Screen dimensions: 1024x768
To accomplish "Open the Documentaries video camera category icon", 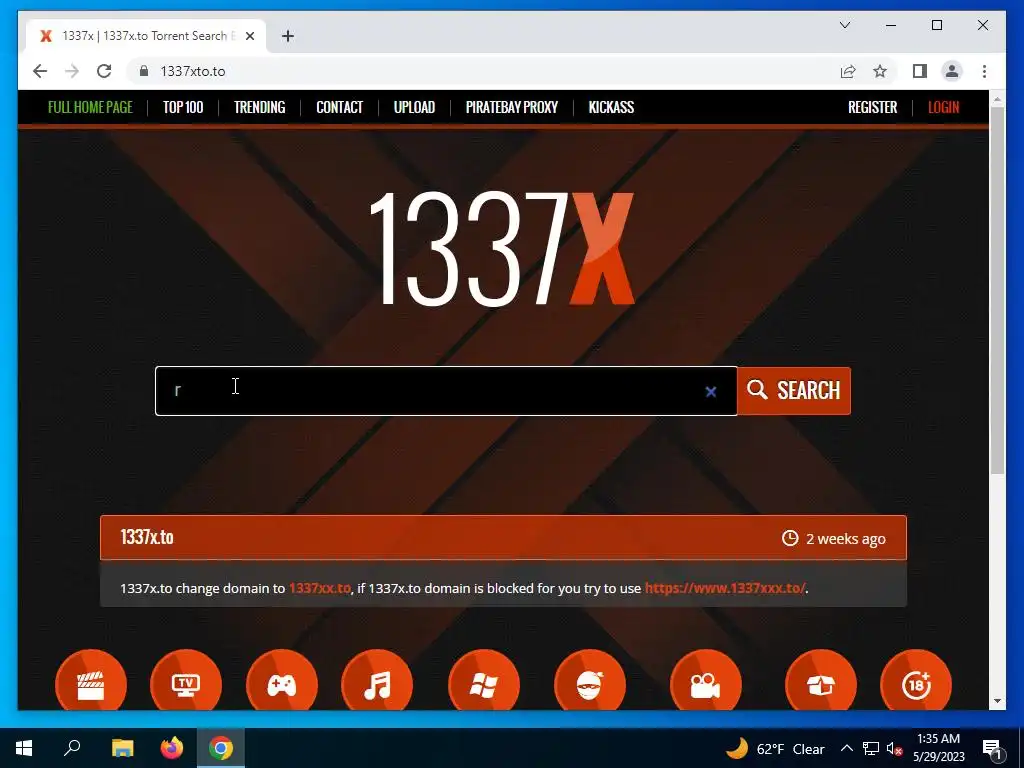I will (x=706, y=680).
